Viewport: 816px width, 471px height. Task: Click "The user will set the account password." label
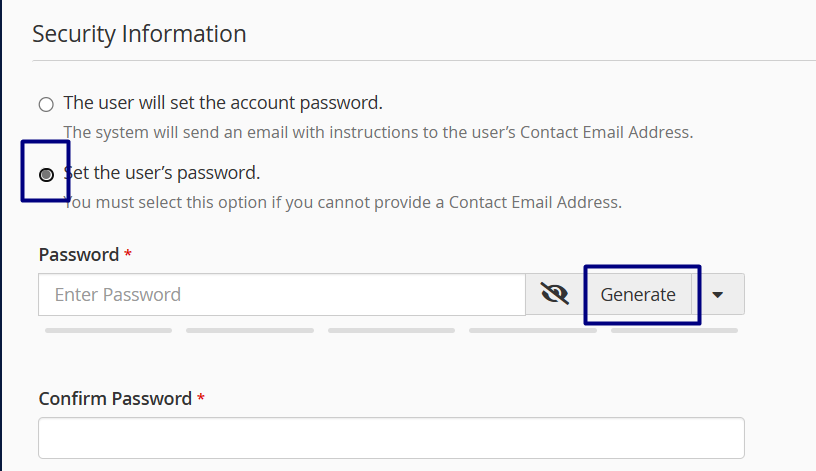tap(223, 102)
